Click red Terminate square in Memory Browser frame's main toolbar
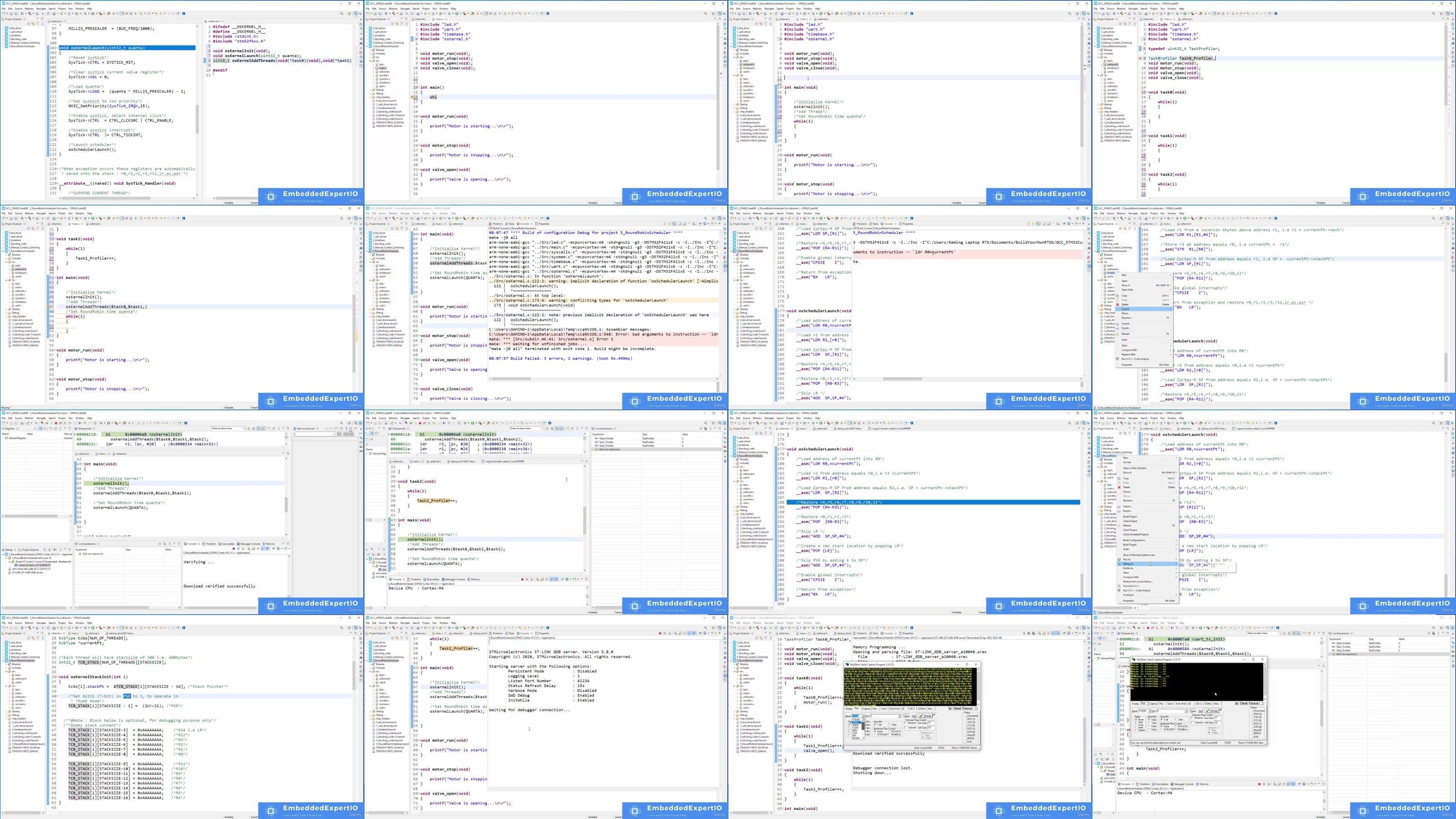 (x=56, y=423)
